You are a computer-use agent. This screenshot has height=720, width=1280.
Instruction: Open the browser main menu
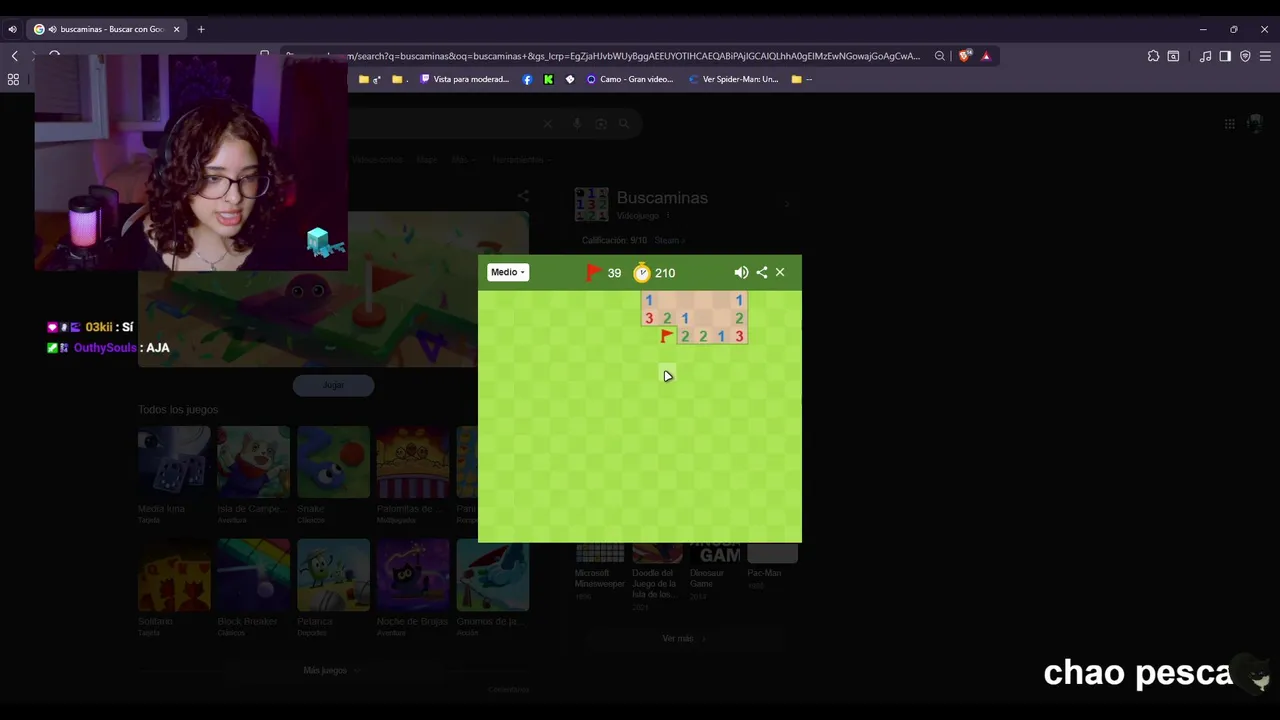(1265, 56)
